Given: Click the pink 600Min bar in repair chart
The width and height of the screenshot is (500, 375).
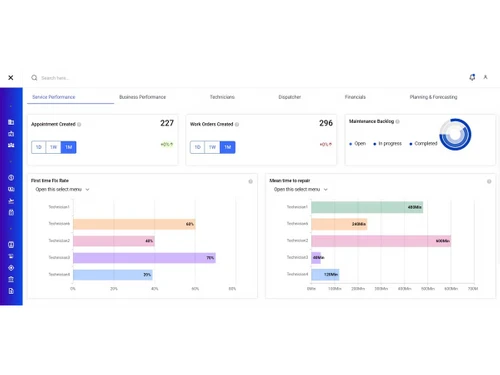Looking at the screenshot, I should 381,241.
